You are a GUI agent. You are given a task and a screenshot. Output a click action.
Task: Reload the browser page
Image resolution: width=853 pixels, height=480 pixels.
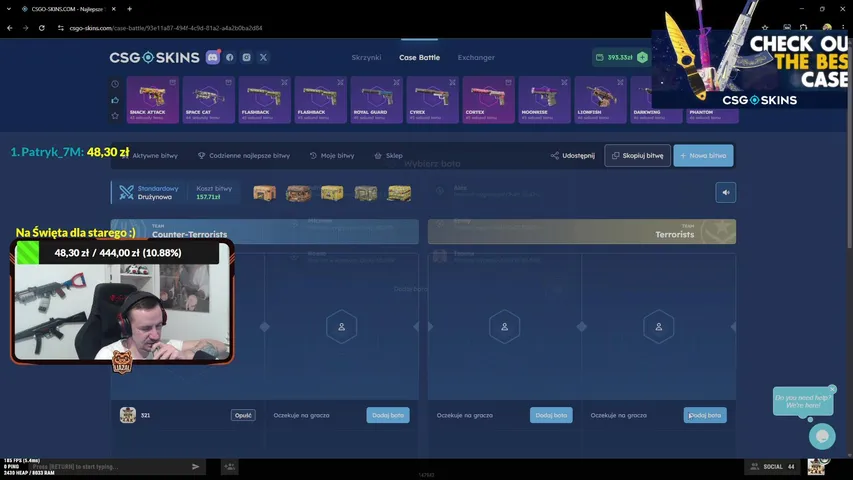pyautogui.click(x=41, y=28)
